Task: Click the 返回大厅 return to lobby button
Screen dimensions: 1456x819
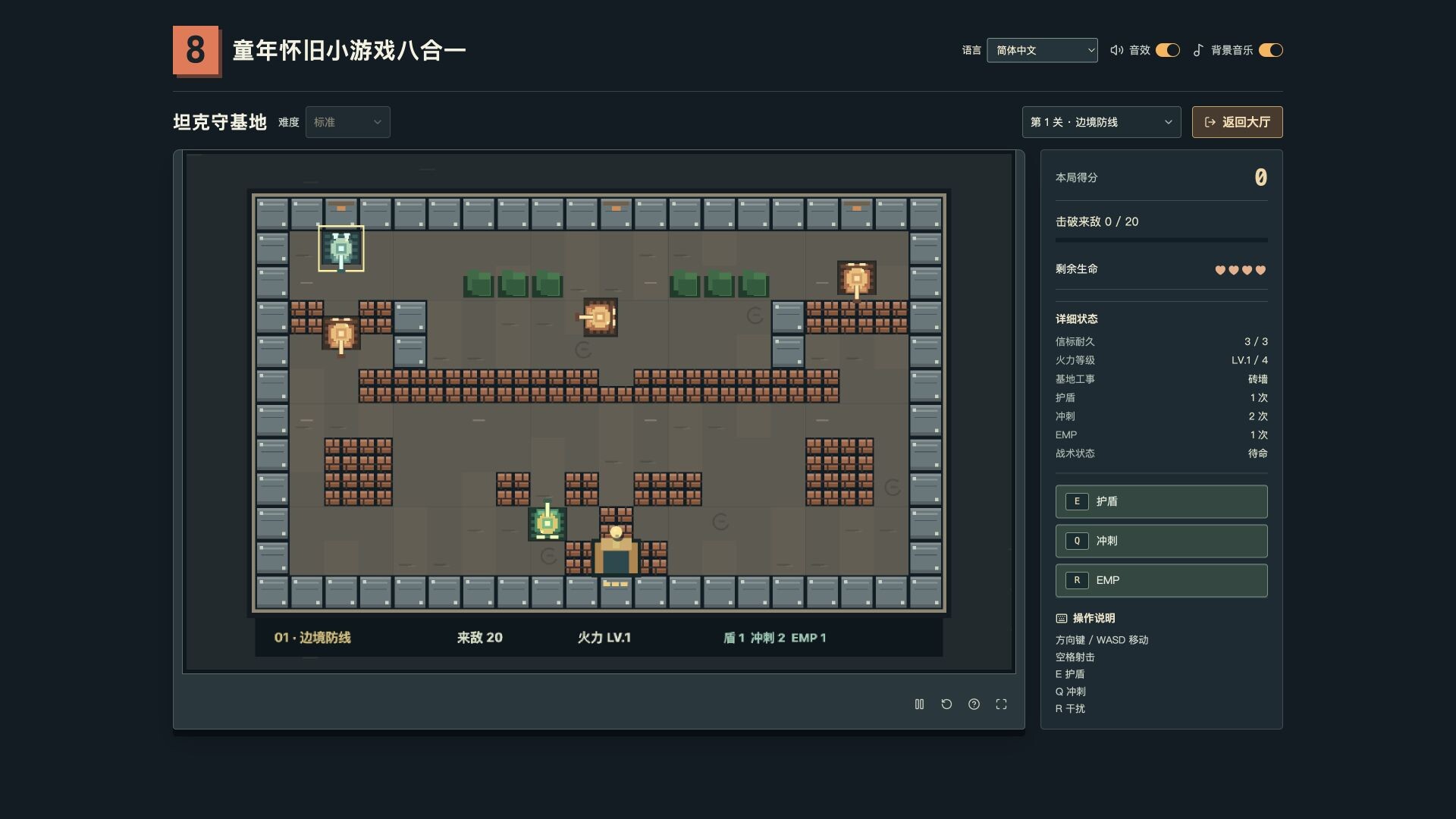Action: (1237, 122)
